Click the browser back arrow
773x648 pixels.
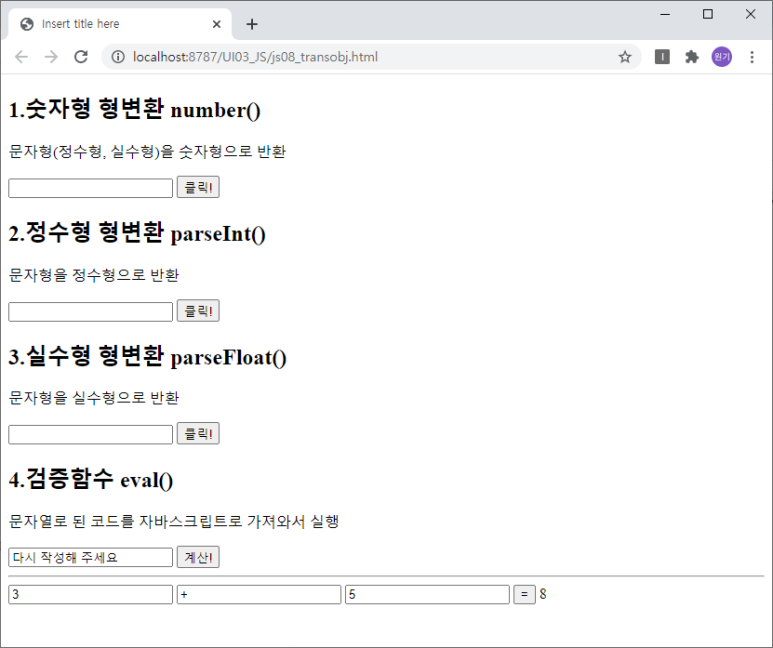(x=21, y=57)
